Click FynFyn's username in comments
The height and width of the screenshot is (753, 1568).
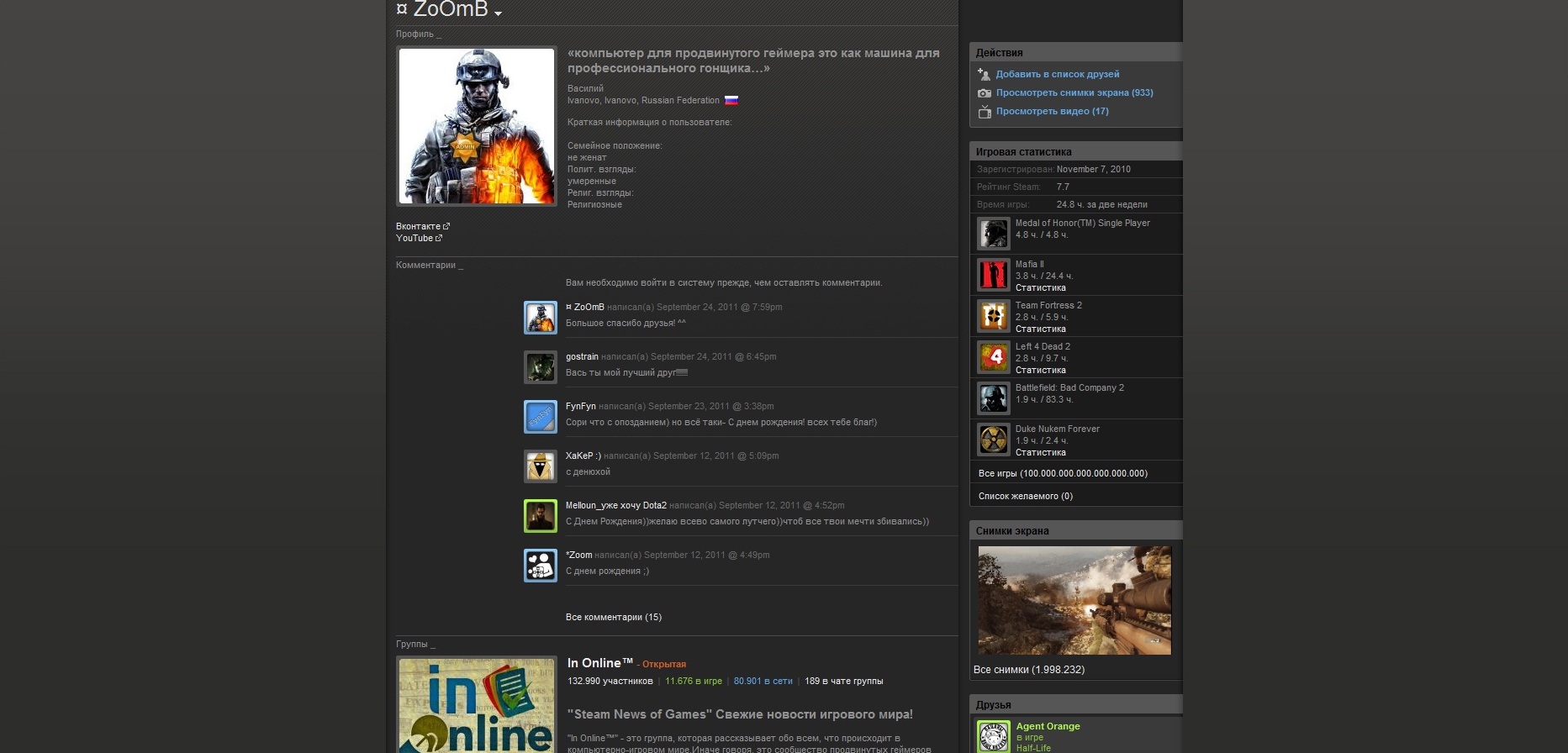click(581, 406)
